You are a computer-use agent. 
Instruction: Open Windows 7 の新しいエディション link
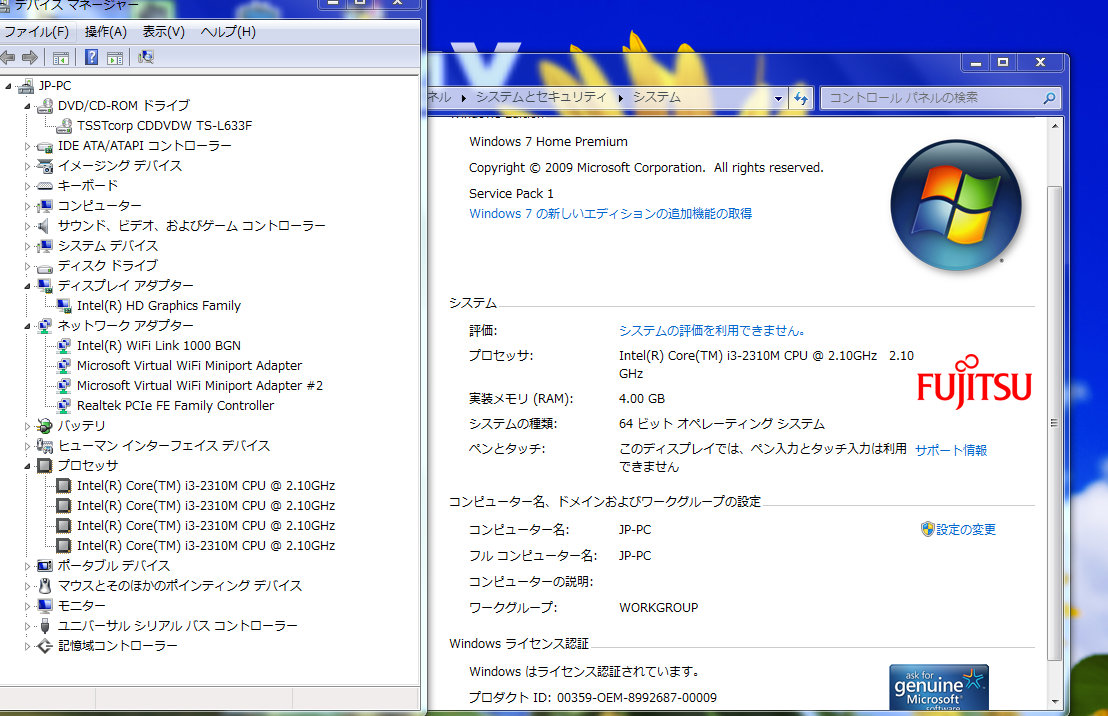pyautogui.click(x=611, y=213)
